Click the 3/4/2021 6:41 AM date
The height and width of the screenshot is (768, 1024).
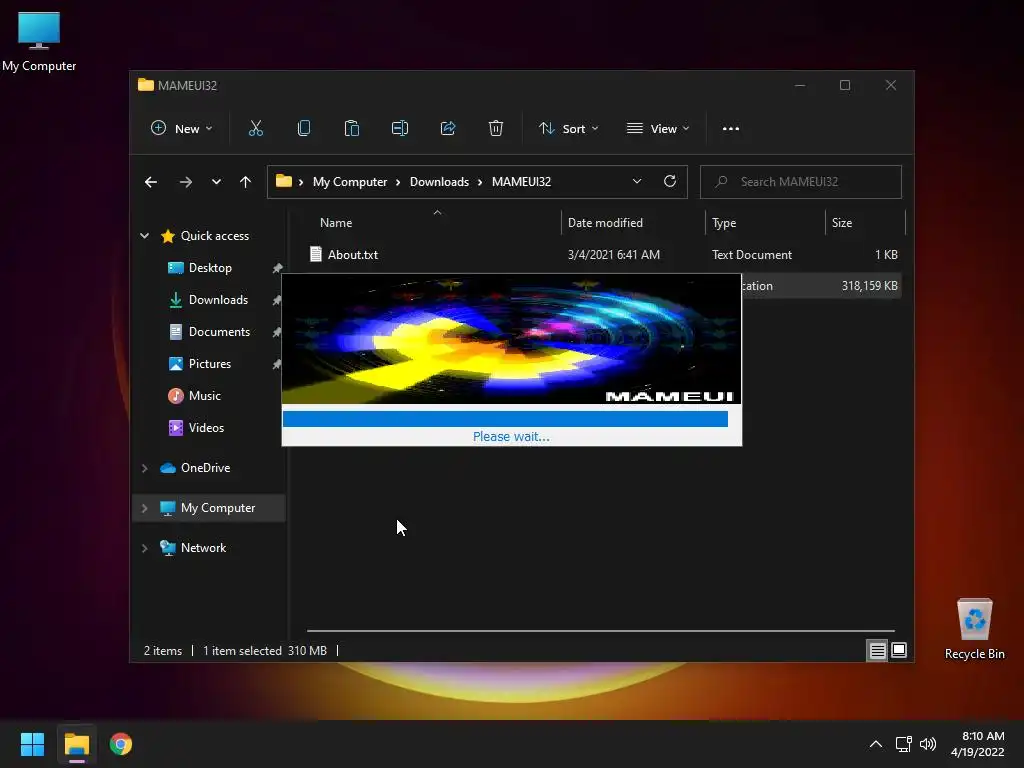[614, 255]
